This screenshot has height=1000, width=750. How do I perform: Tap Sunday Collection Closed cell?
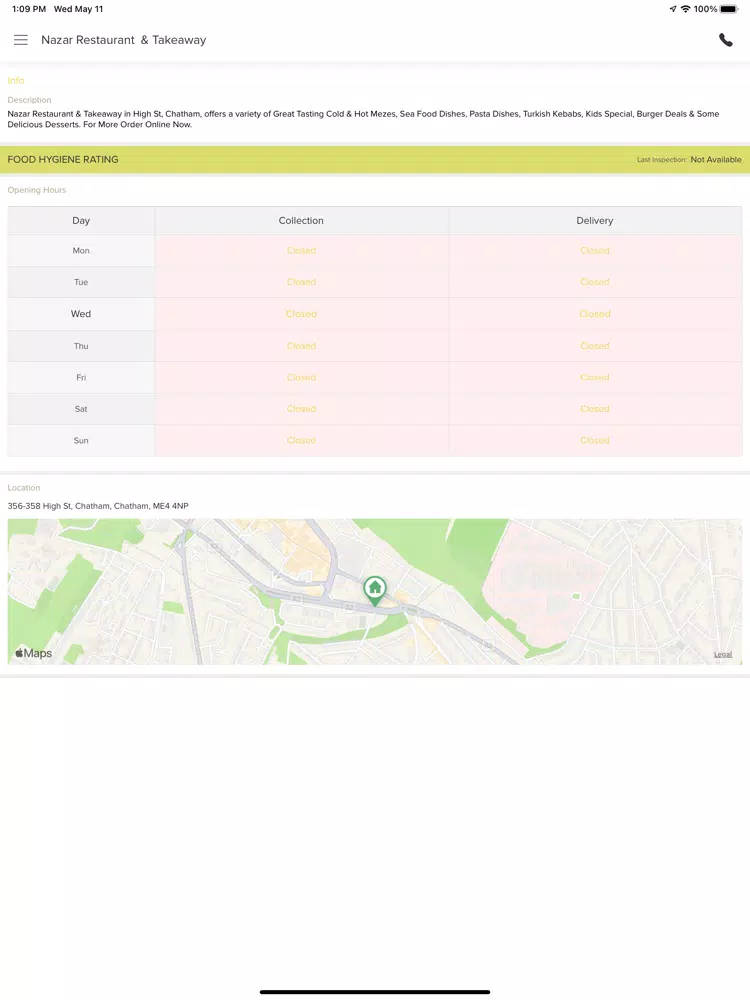pos(301,441)
